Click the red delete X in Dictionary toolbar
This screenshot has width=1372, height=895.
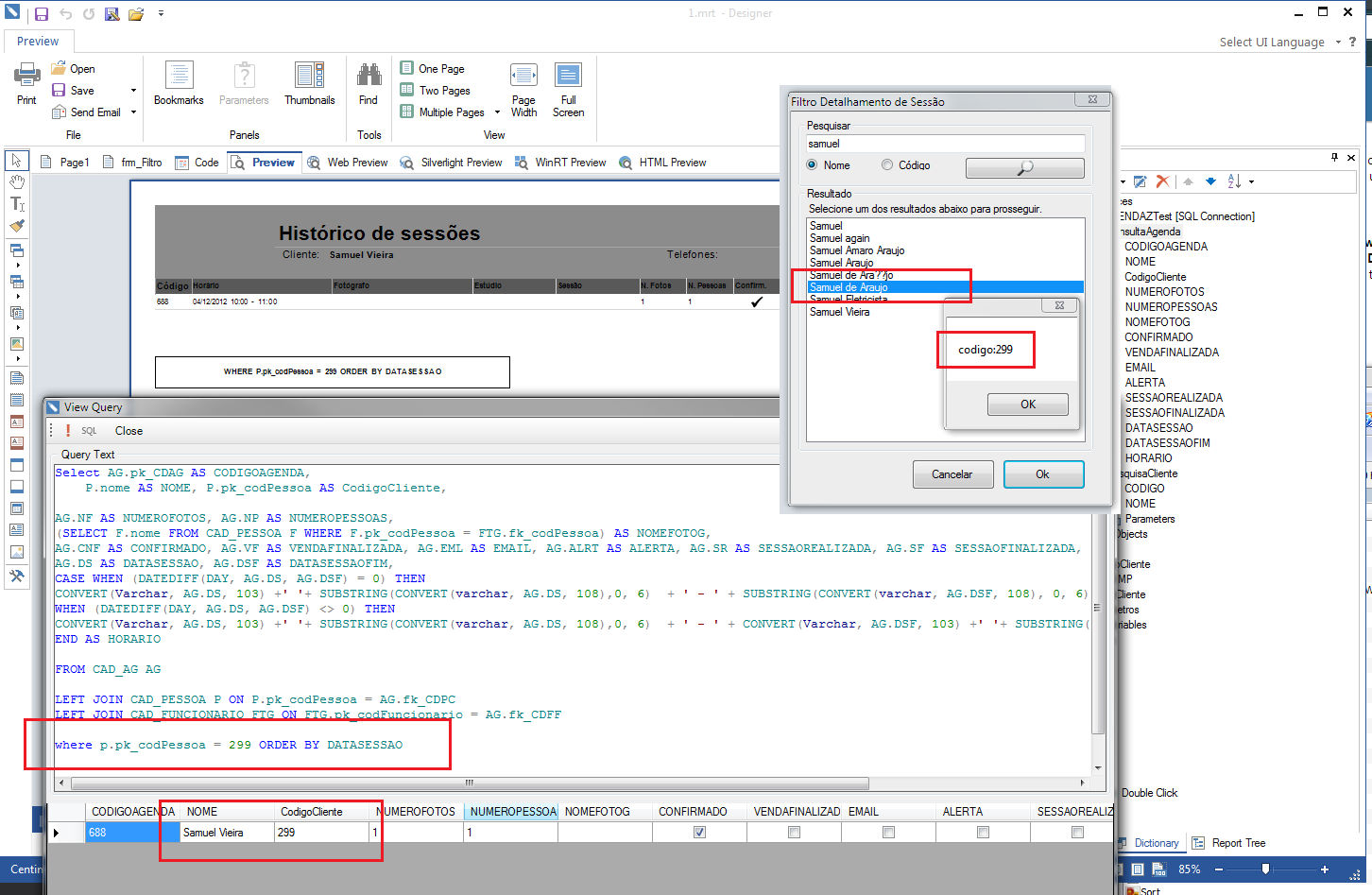pos(1162,181)
